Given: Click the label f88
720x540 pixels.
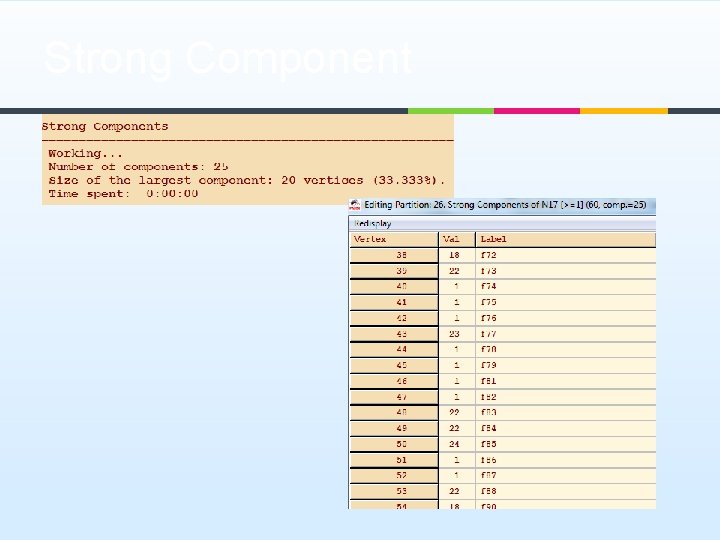Looking at the screenshot, I should point(489,491).
